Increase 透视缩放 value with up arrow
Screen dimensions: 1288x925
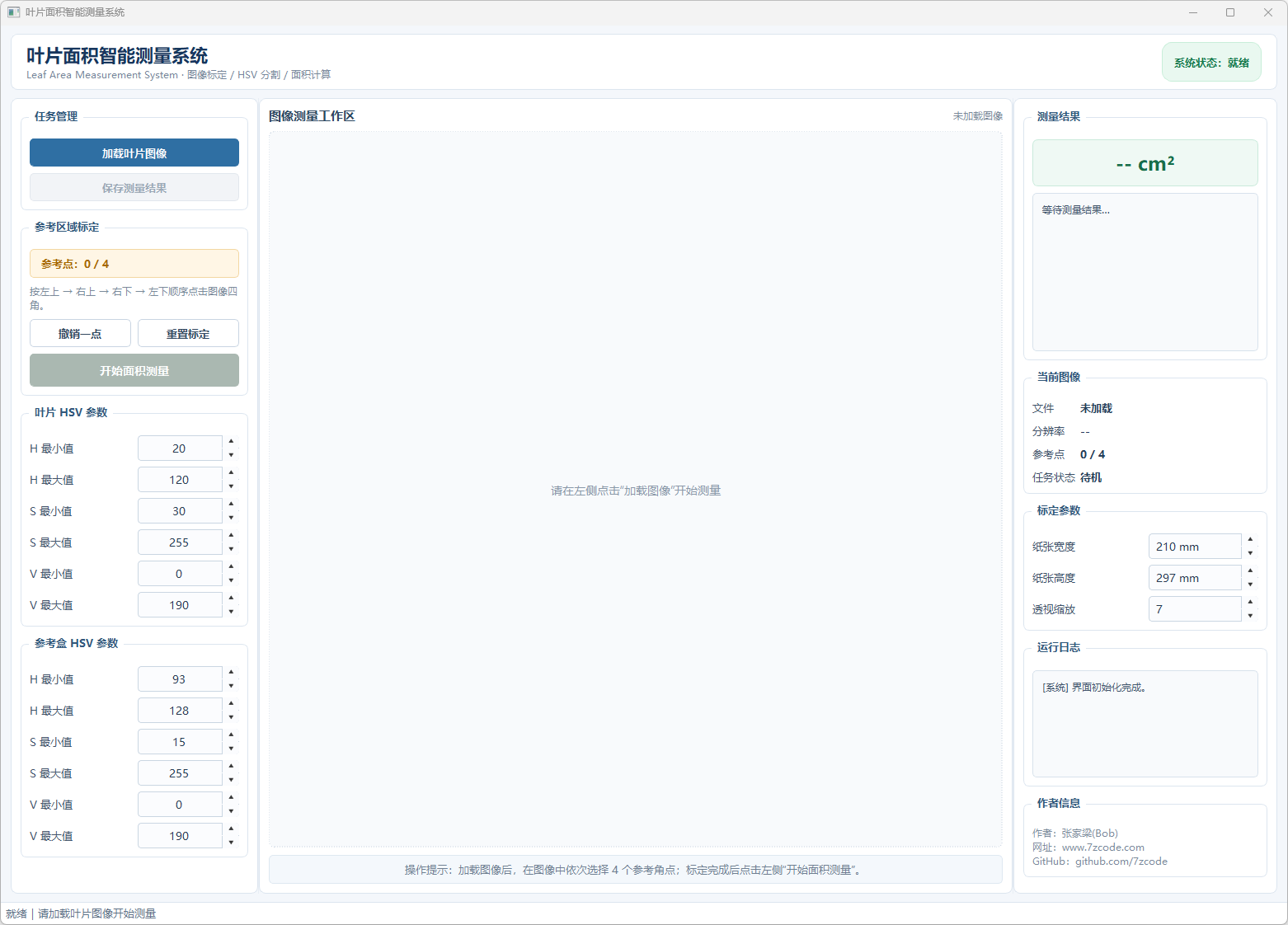point(1250,602)
